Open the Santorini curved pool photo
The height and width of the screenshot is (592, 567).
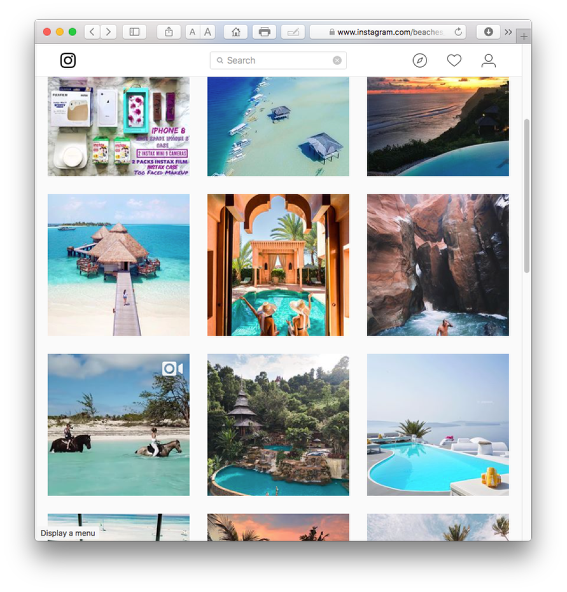click(x=438, y=424)
